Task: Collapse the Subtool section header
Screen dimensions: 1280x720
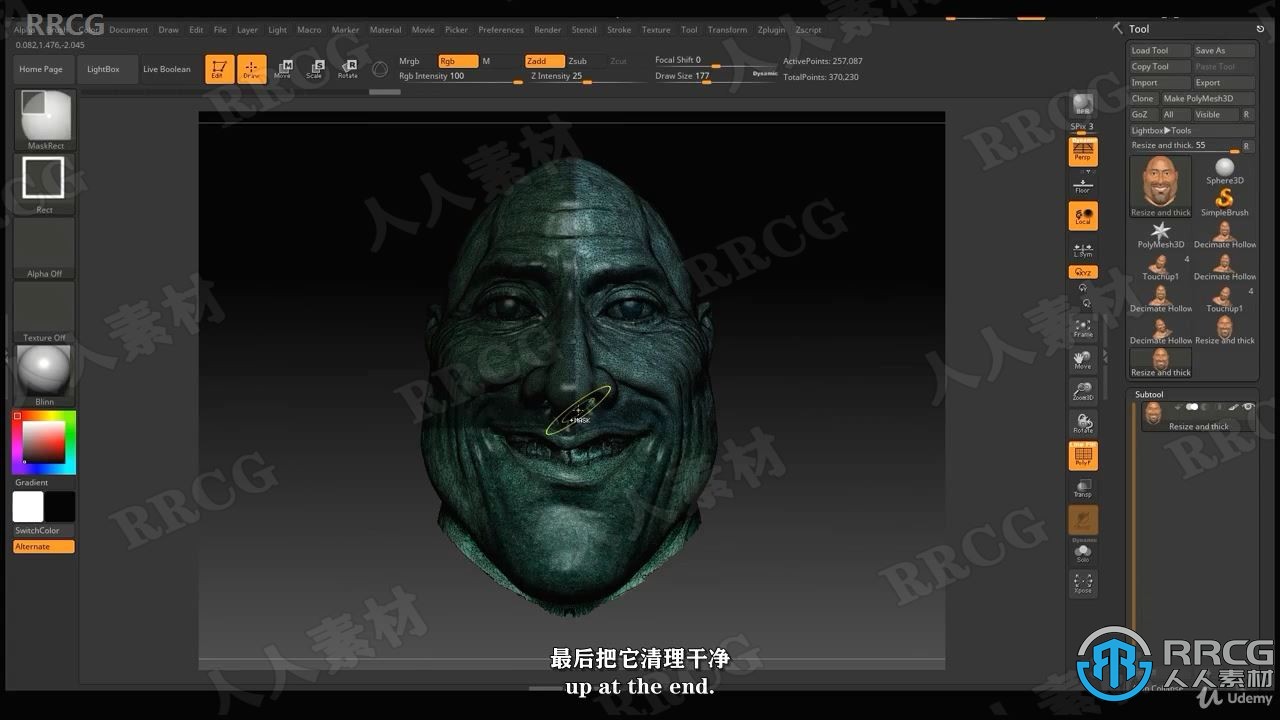Action: click(1149, 394)
